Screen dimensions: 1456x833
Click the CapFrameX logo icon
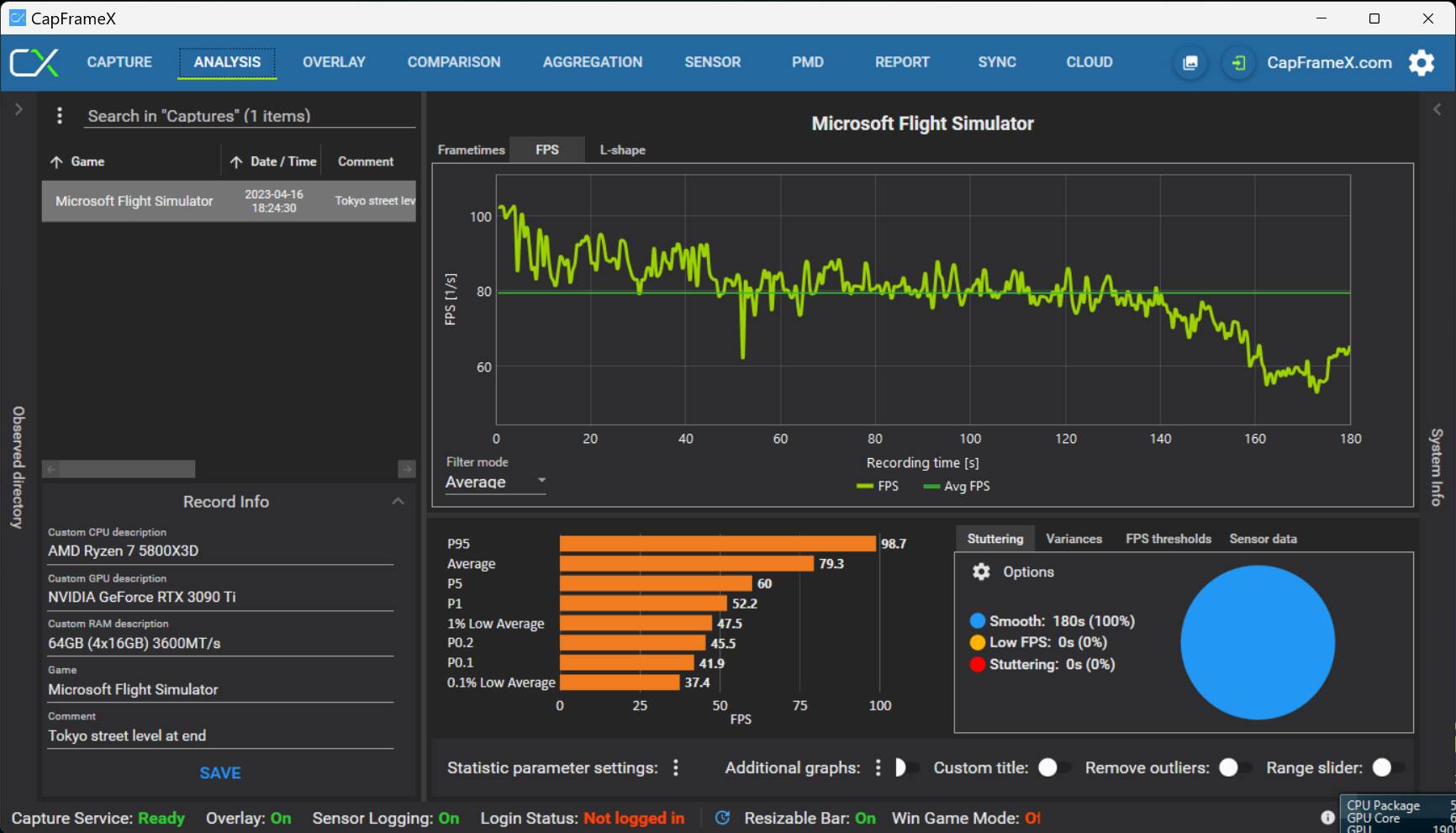34,62
